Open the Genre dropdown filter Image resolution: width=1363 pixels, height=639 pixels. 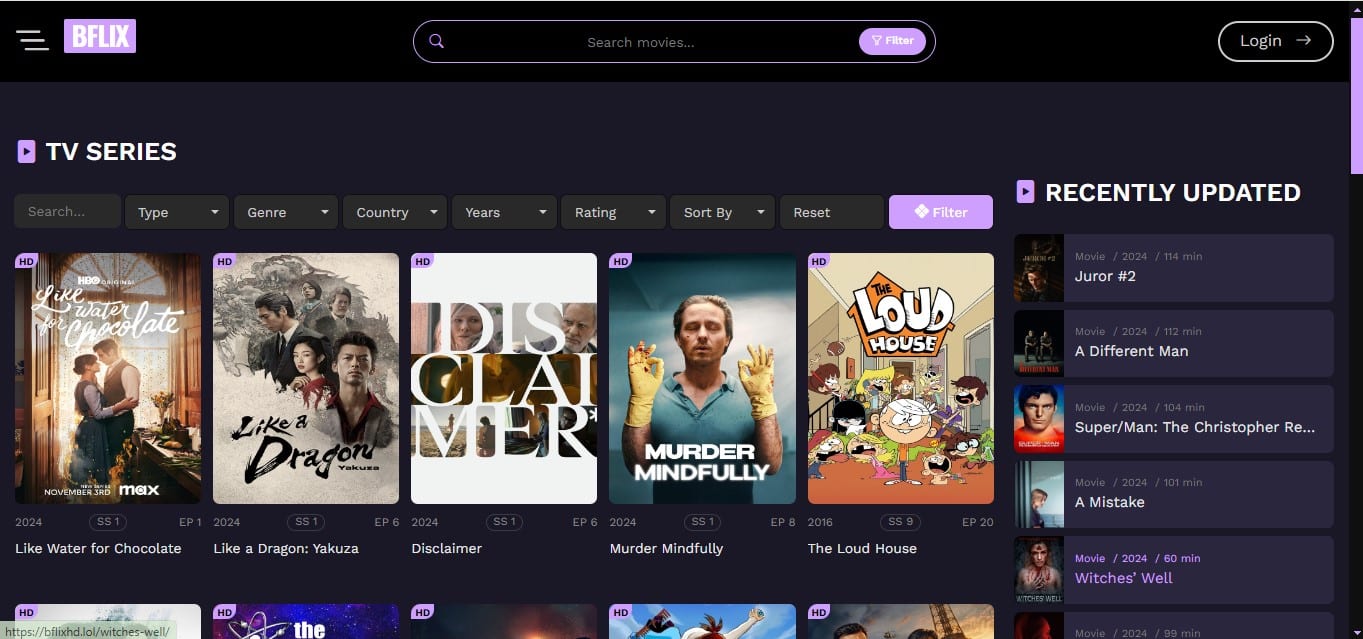[286, 212]
